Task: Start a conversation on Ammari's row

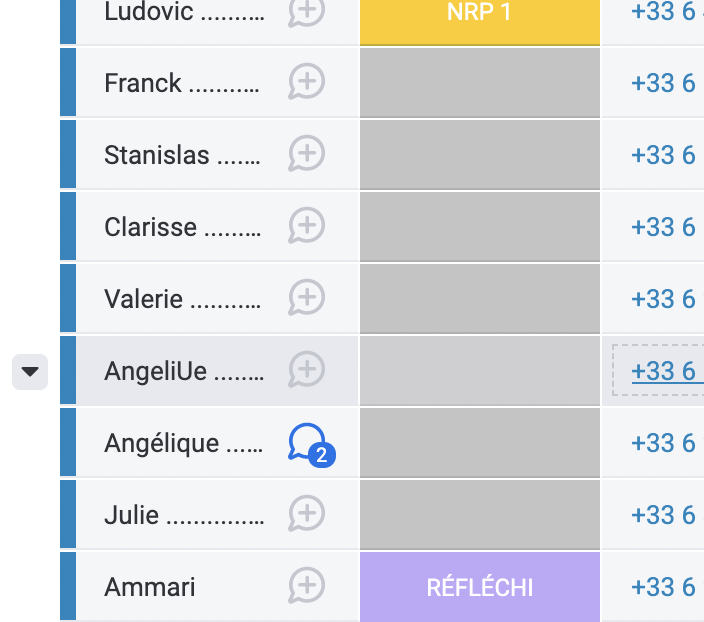Action: click(x=307, y=587)
